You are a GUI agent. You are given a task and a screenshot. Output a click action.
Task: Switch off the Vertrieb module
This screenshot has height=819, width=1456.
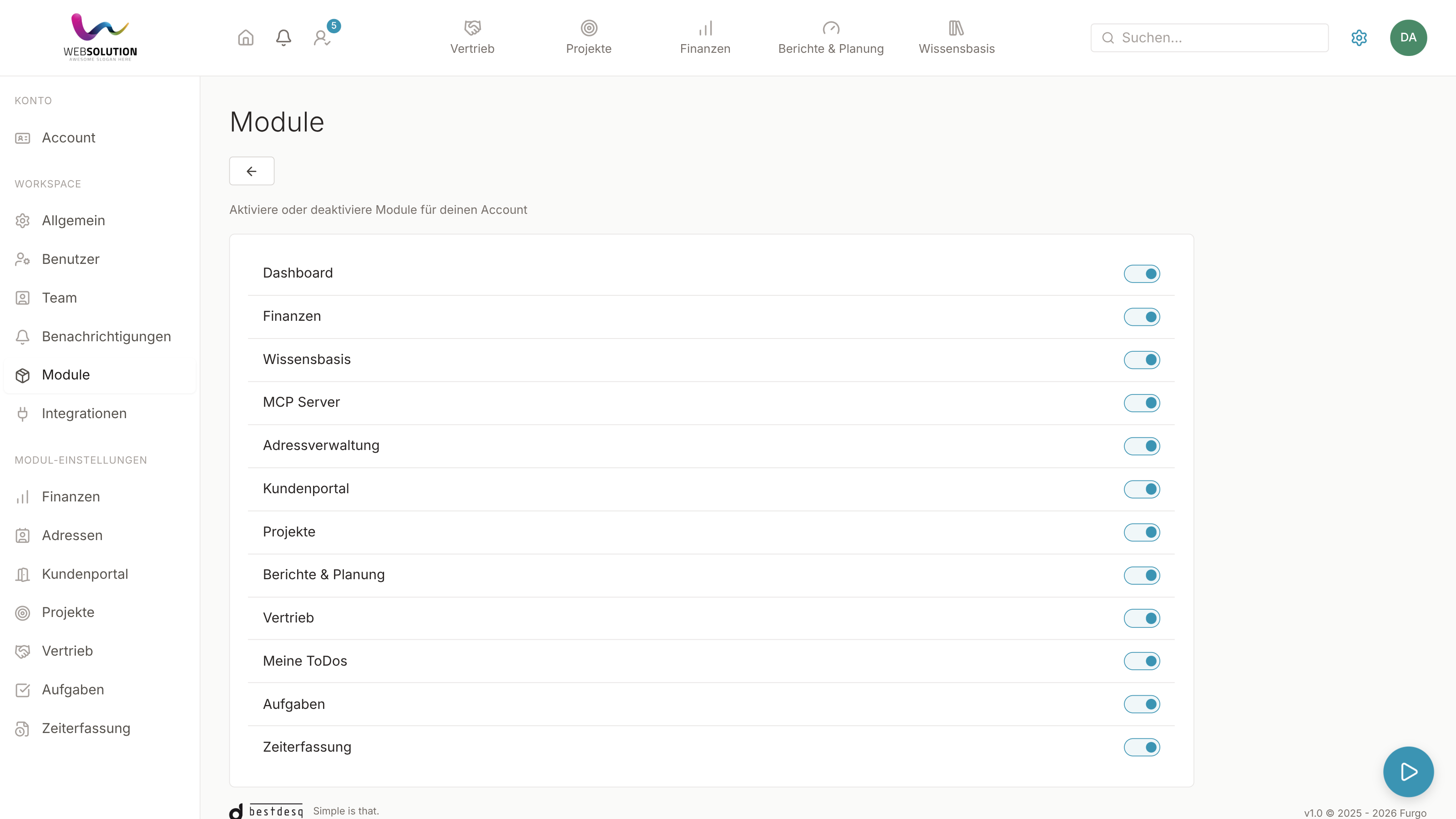coord(1142,618)
